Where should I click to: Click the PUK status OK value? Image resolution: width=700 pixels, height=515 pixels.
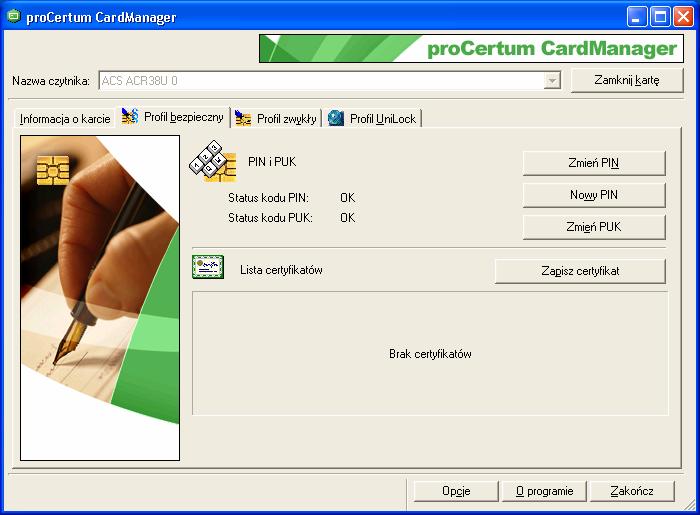point(348,218)
